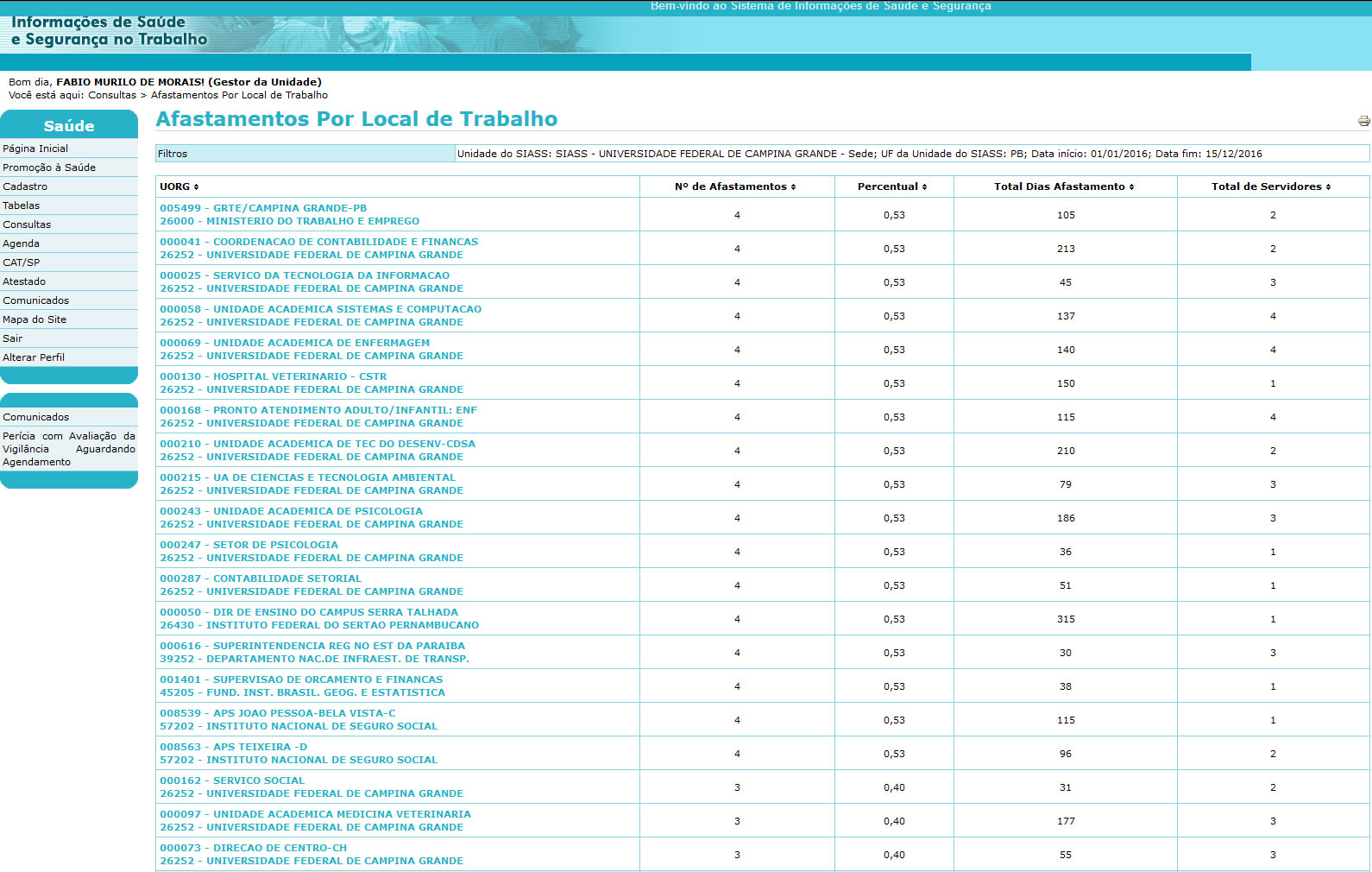The image size is (1372, 872).
Task: Click 39252 DEPARTAMENTO NAC.DE INFRAEST. DE TRANSP.
Action: (x=314, y=659)
